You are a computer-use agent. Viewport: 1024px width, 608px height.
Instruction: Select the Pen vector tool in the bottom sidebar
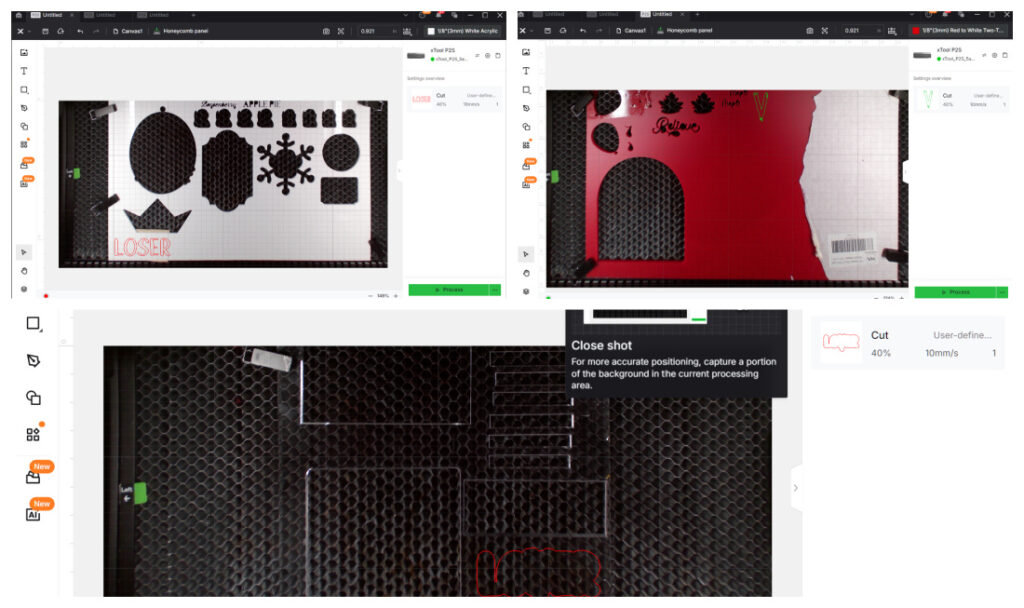[33, 360]
